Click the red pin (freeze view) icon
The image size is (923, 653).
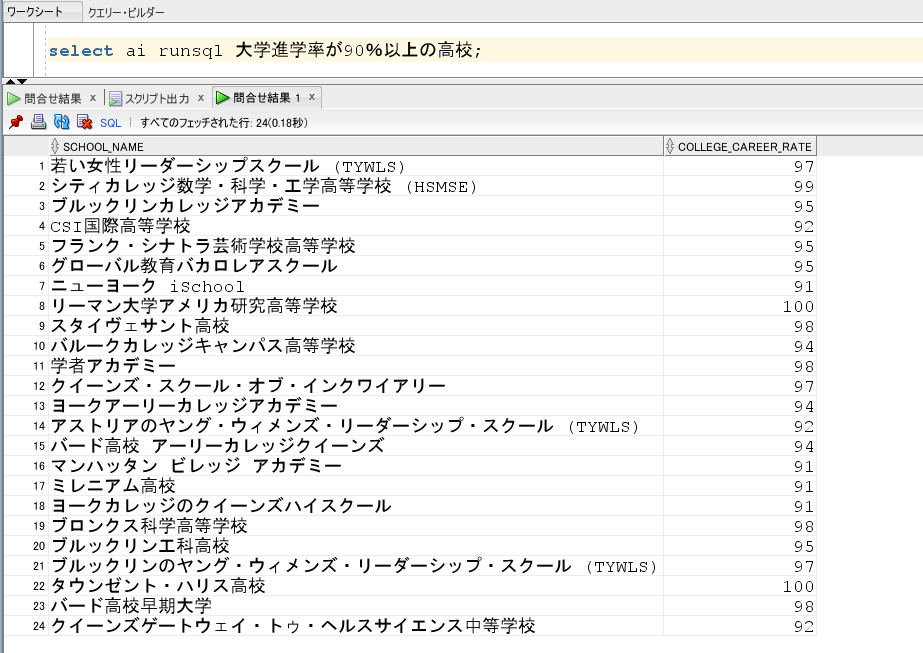coord(15,122)
